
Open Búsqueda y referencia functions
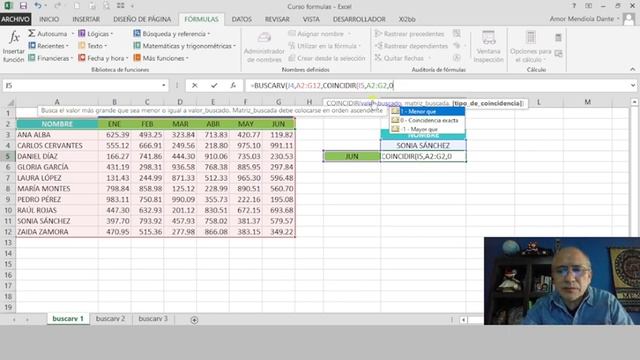(171, 33)
